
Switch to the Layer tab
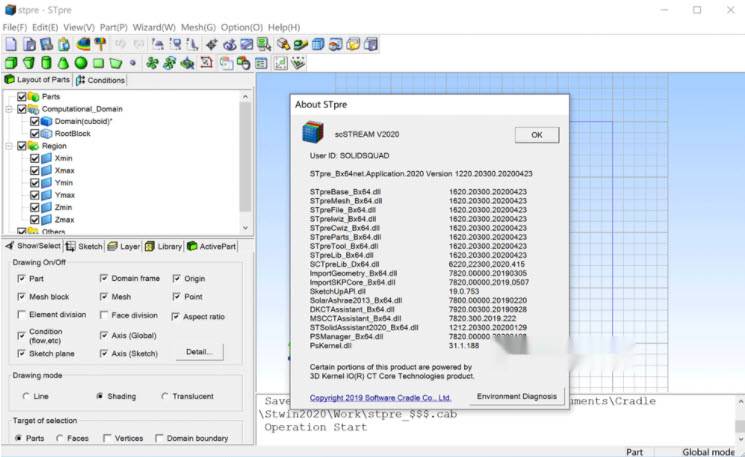click(124, 246)
